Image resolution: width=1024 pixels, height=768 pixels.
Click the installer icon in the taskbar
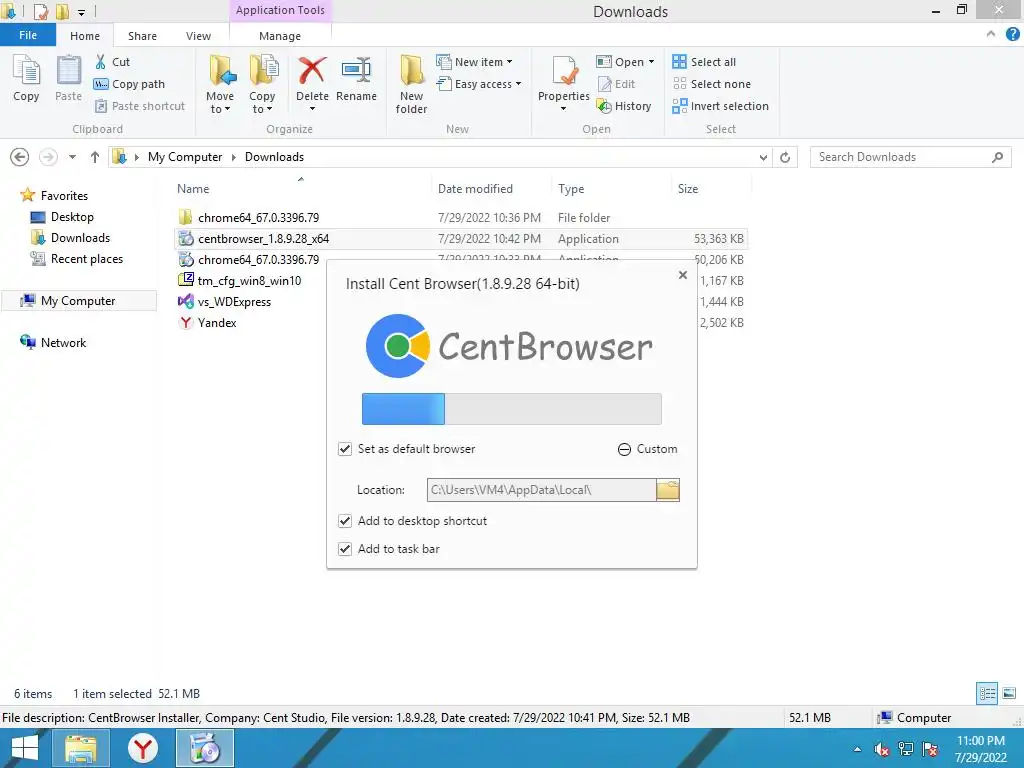pyautogui.click(x=205, y=748)
